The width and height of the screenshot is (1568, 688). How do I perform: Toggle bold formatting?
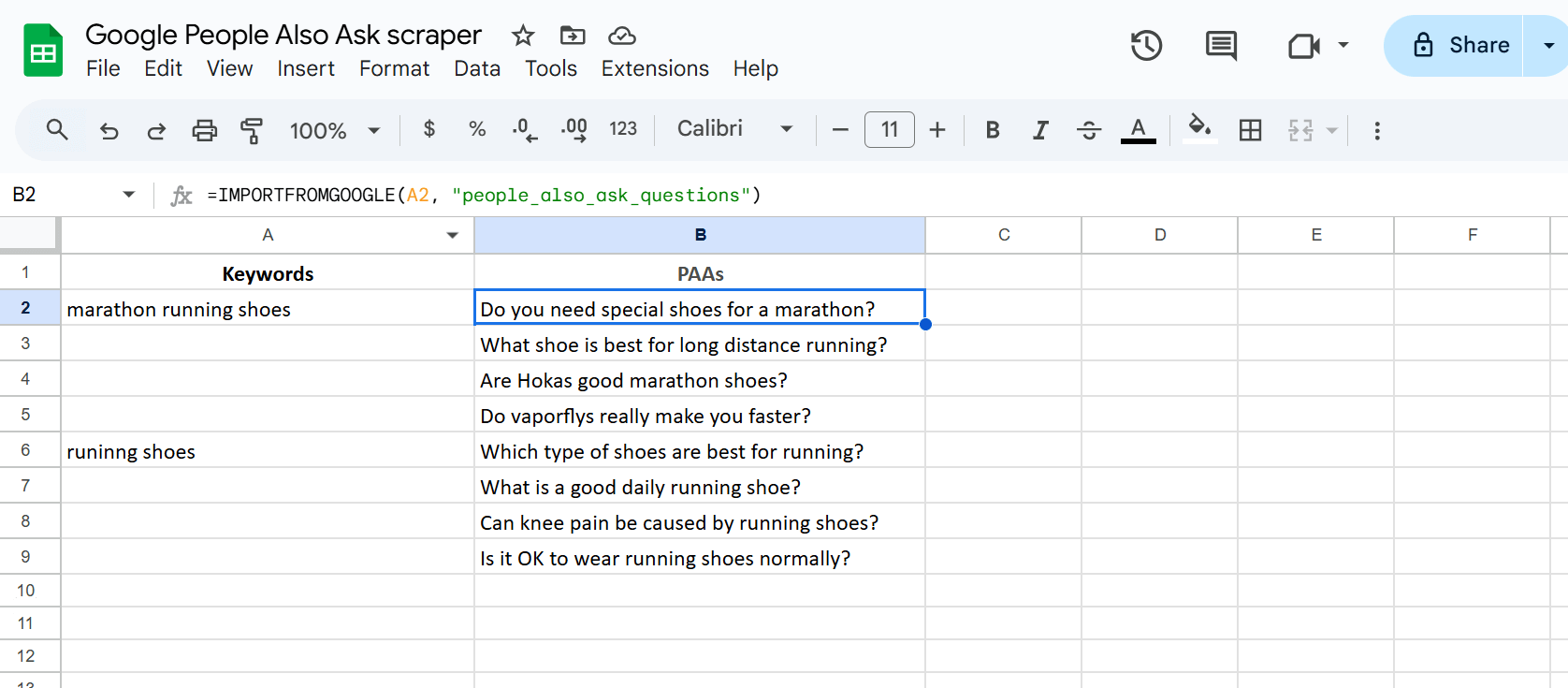pyautogui.click(x=993, y=130)
